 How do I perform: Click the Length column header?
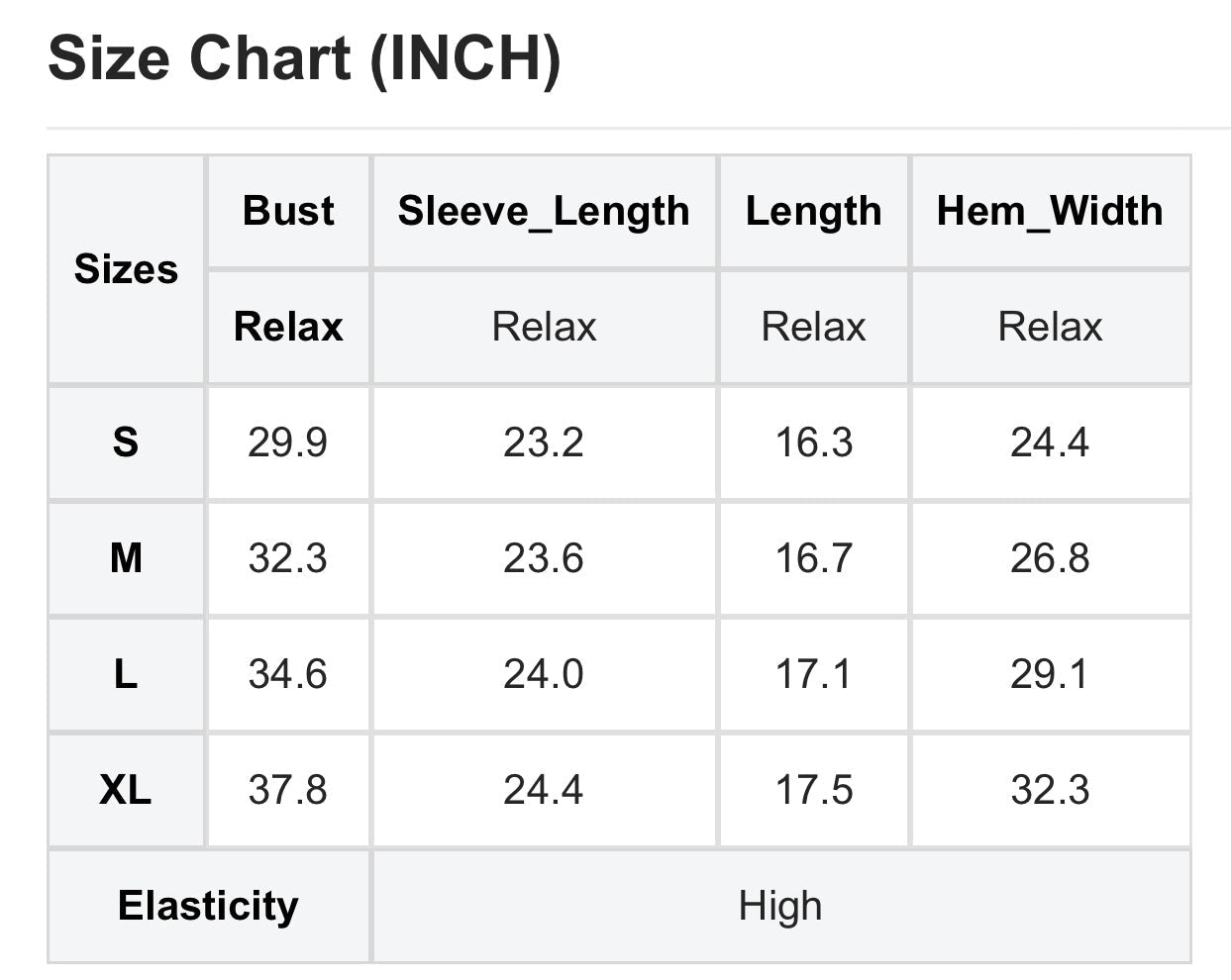(x=813, y=211)
